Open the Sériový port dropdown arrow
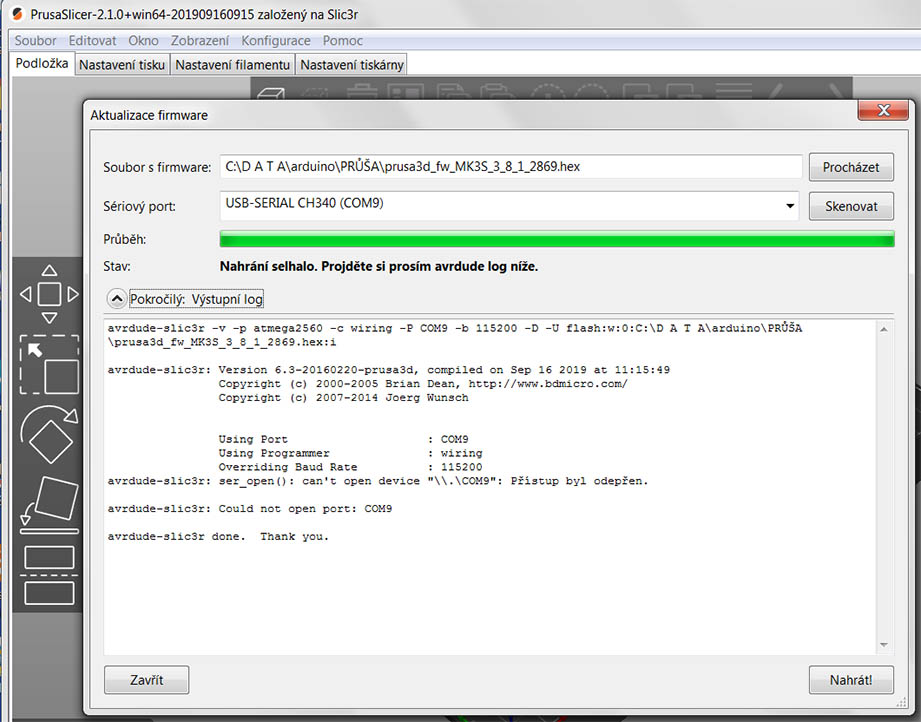This screenshot has height=722, width=921. tap(790, 207)
